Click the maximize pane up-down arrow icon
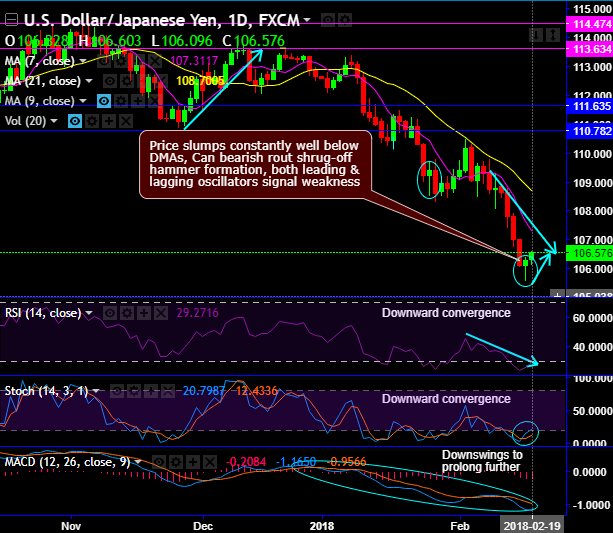 pos(553,35)
